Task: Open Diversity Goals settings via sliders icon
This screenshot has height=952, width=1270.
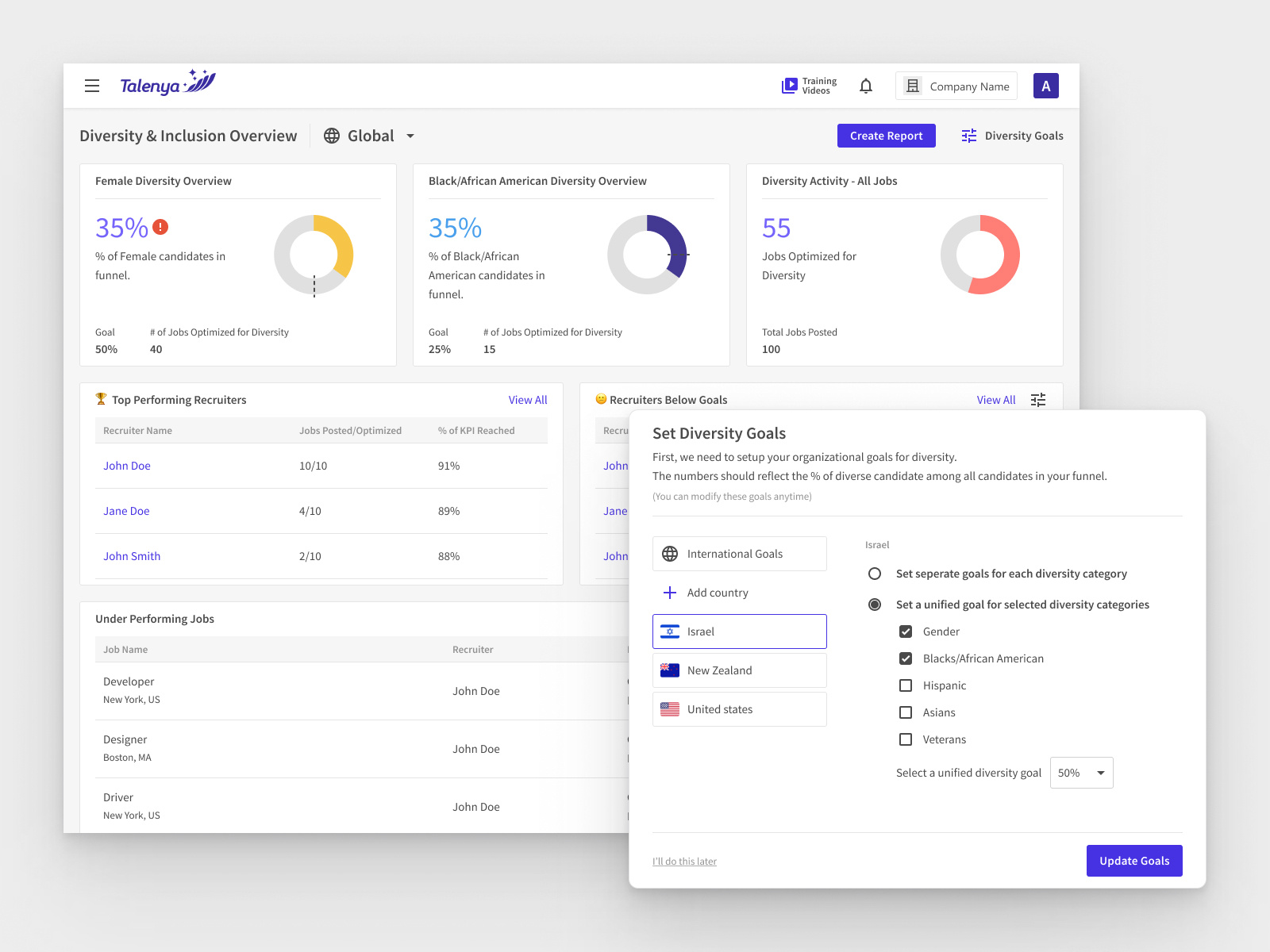Action: point(969,135)
